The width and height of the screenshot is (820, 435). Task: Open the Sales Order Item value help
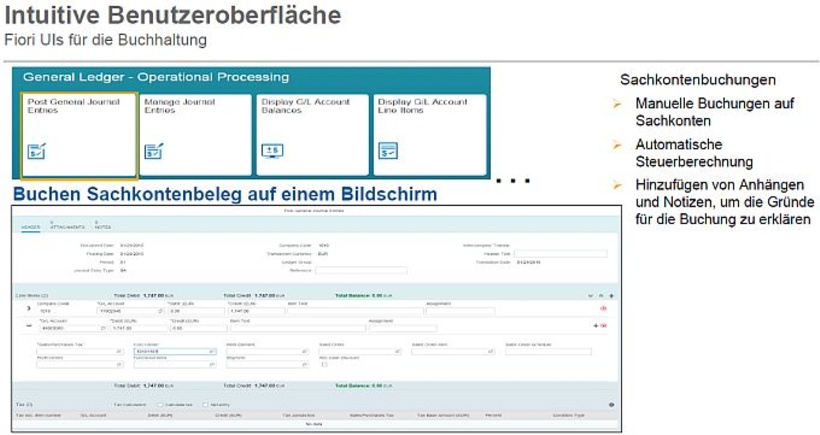click(x=491, y=352)
